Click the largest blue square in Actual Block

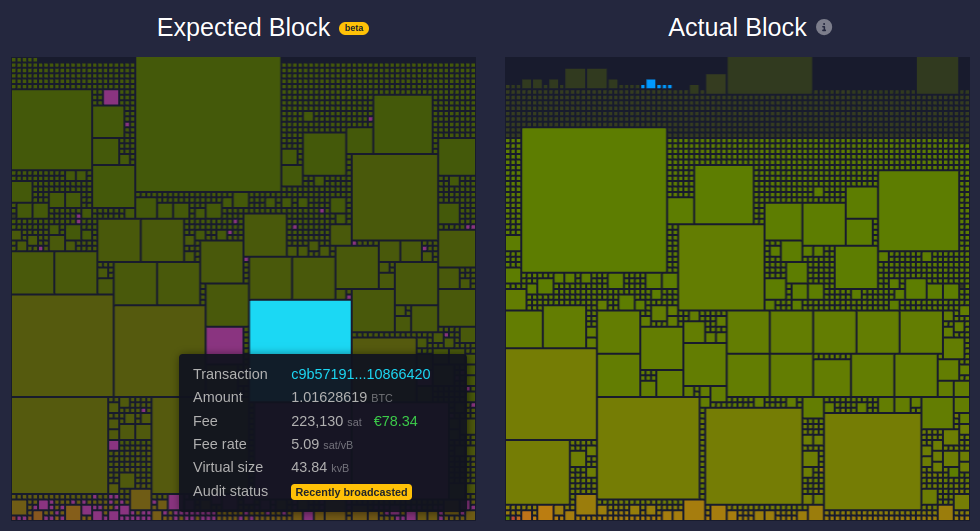pos(651,84)
